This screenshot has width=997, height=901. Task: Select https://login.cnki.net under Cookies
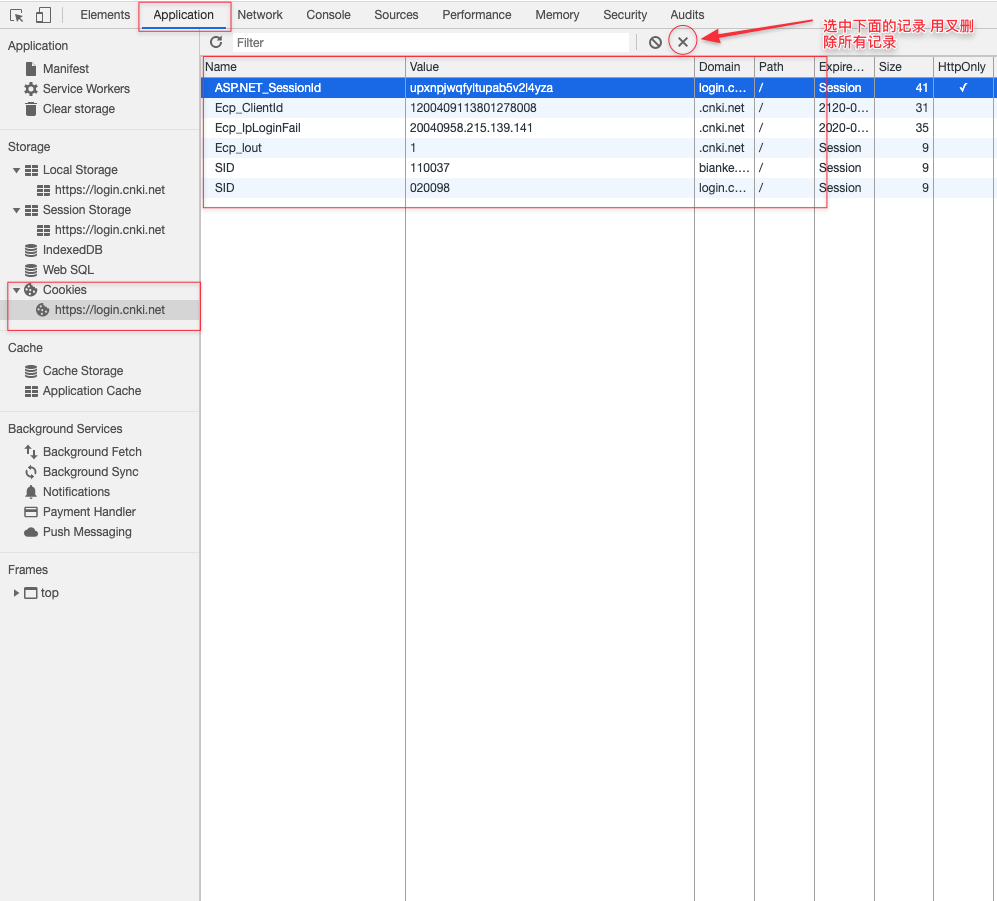[109, 310]
